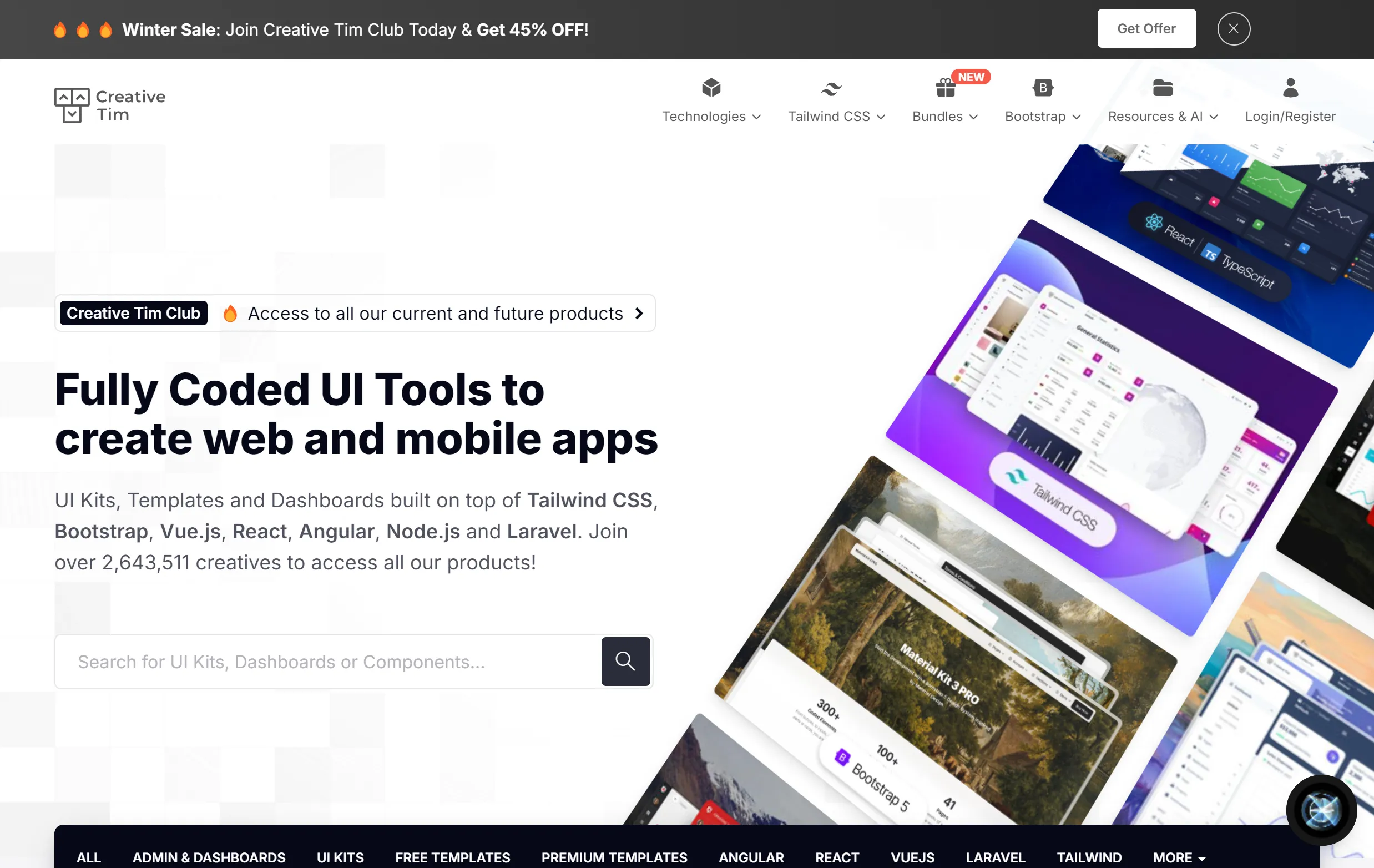Click the flame icons in sale banner
1374x868 pixels.
point(83,29)
